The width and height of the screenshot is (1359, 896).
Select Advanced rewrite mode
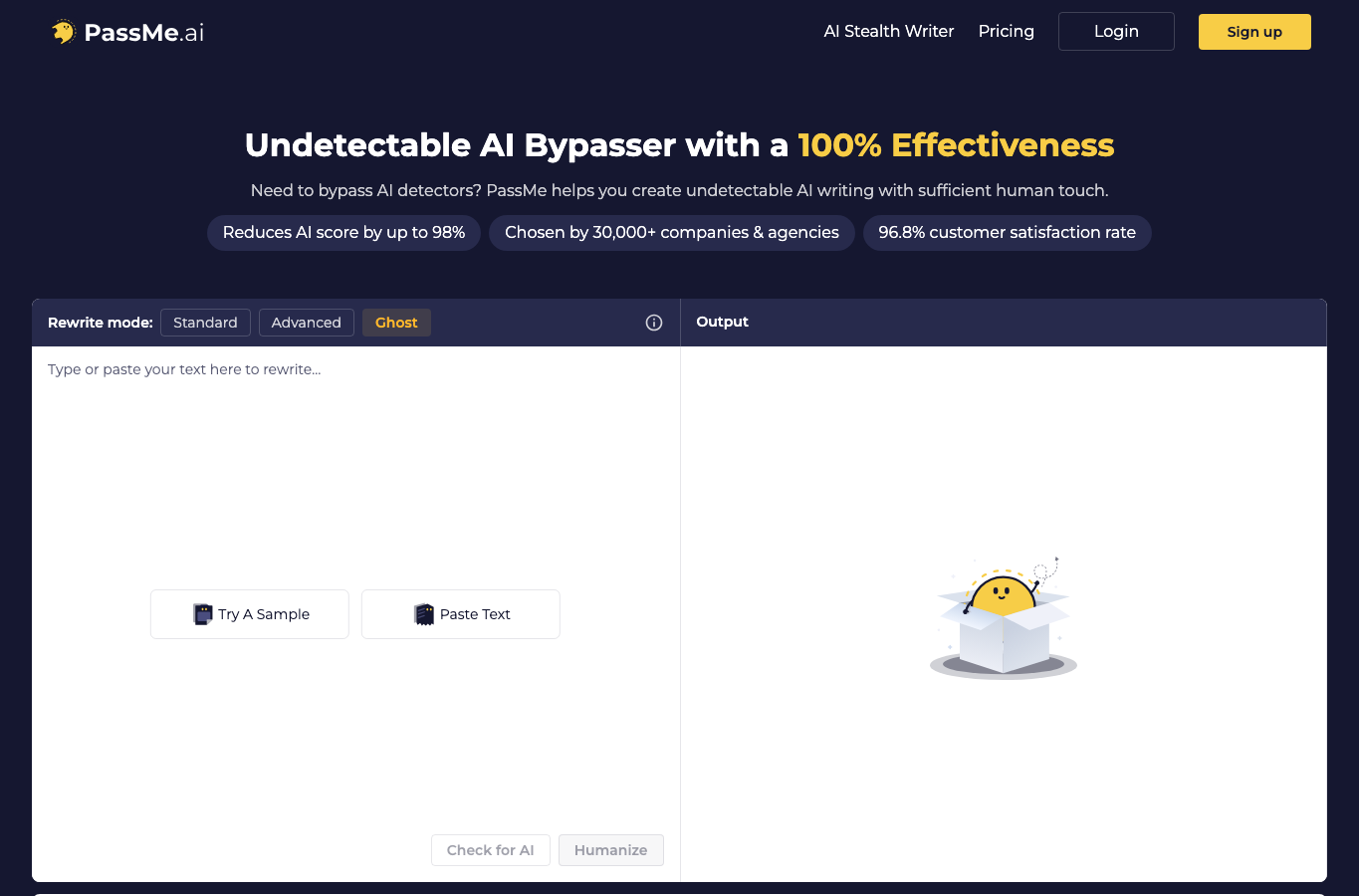click(x=307, y=323)
